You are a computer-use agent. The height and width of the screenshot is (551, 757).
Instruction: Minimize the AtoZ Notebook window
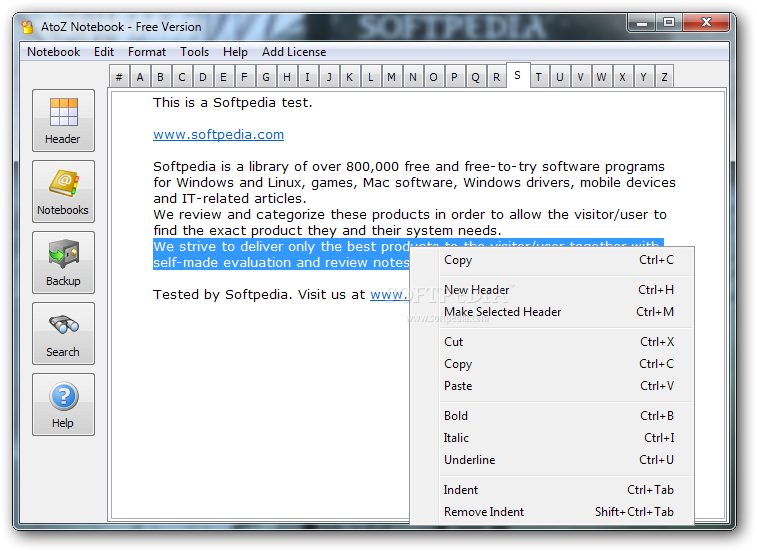pyautogui.click(x=642, y=23)
